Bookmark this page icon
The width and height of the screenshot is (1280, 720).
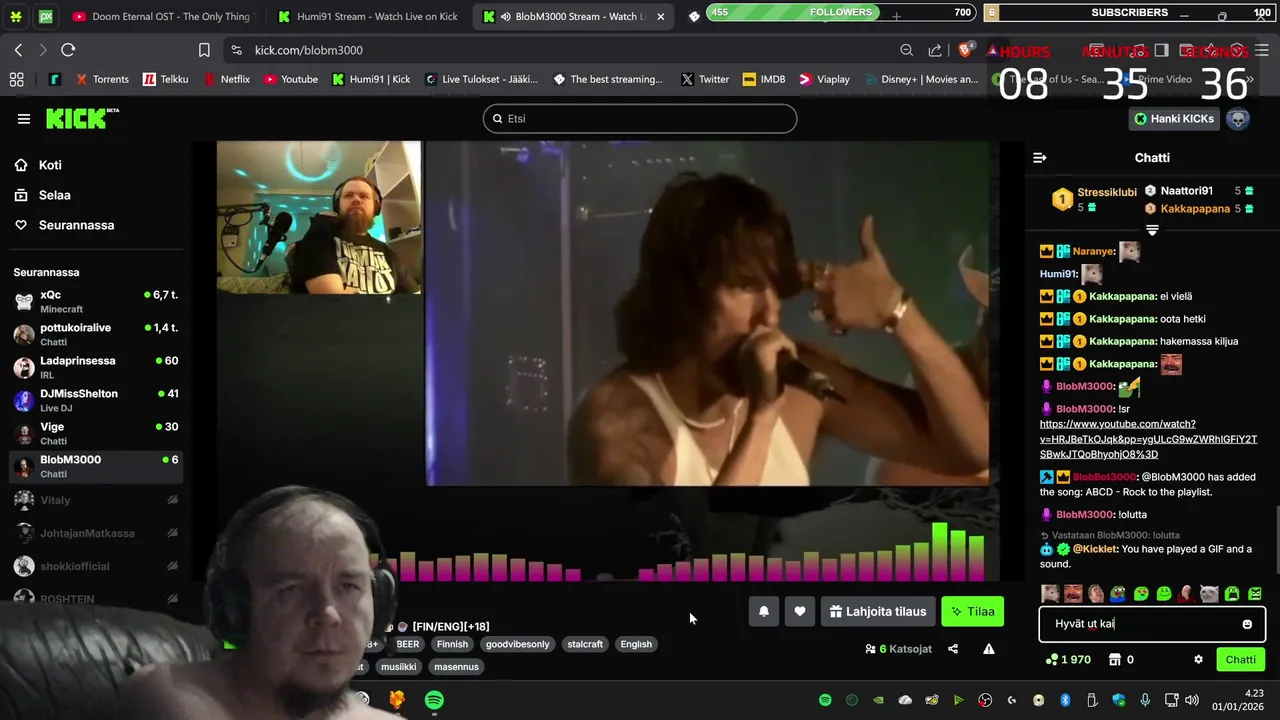204,50
